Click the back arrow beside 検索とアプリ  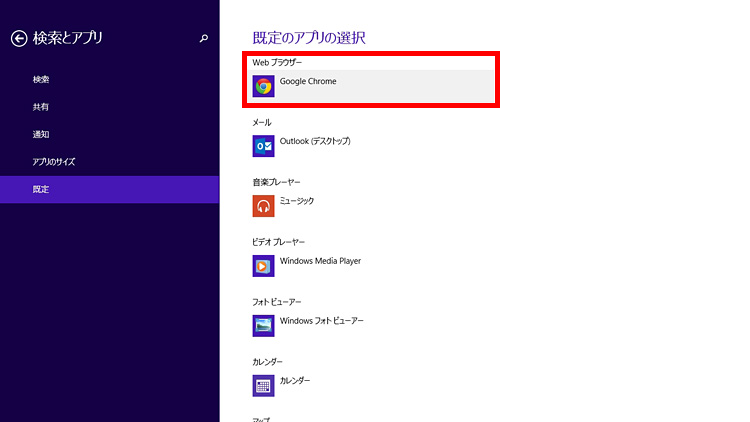pyautogui.click(x=18, y=39)
